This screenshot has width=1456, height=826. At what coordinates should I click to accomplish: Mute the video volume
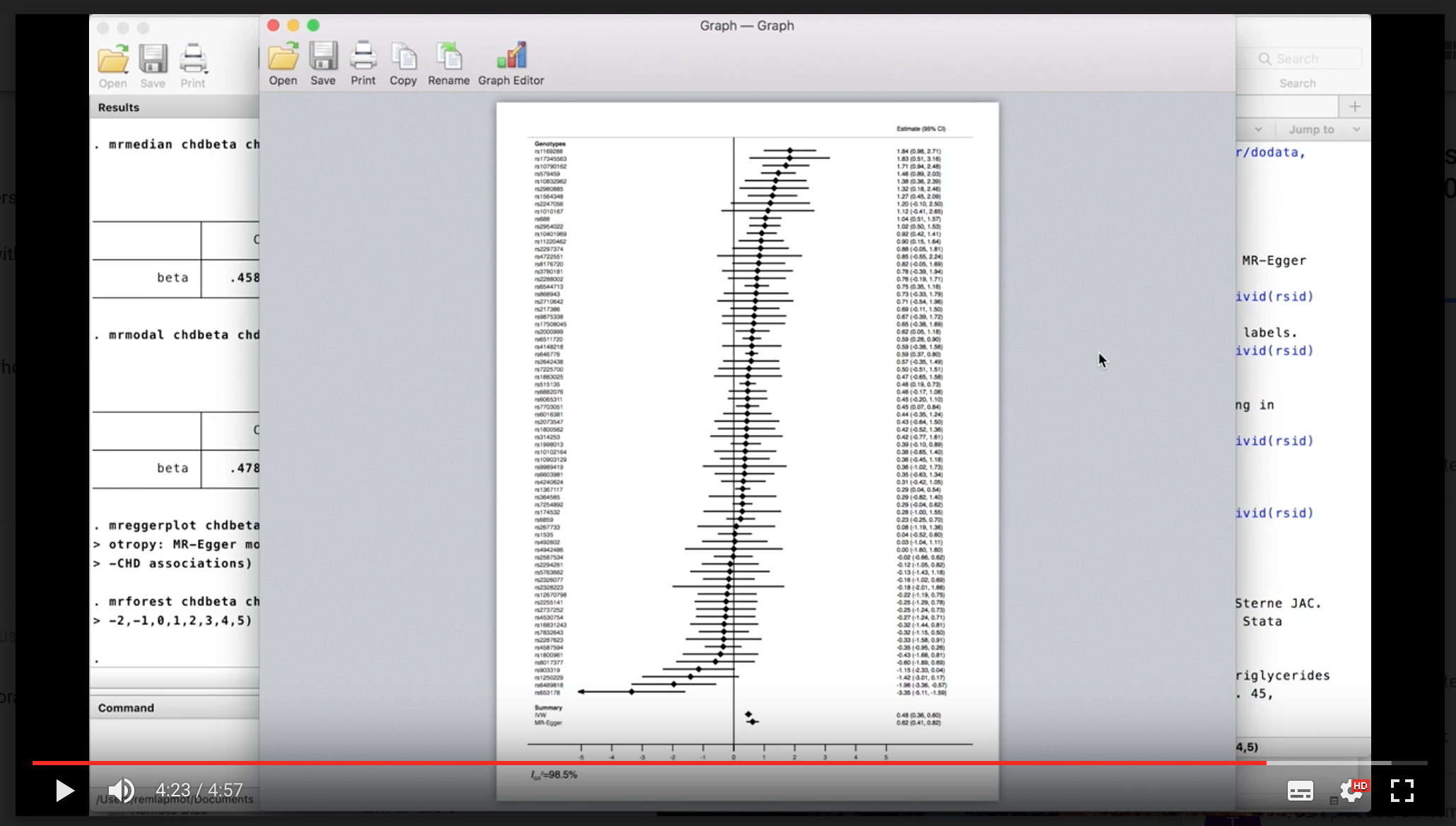coord(122,790)
